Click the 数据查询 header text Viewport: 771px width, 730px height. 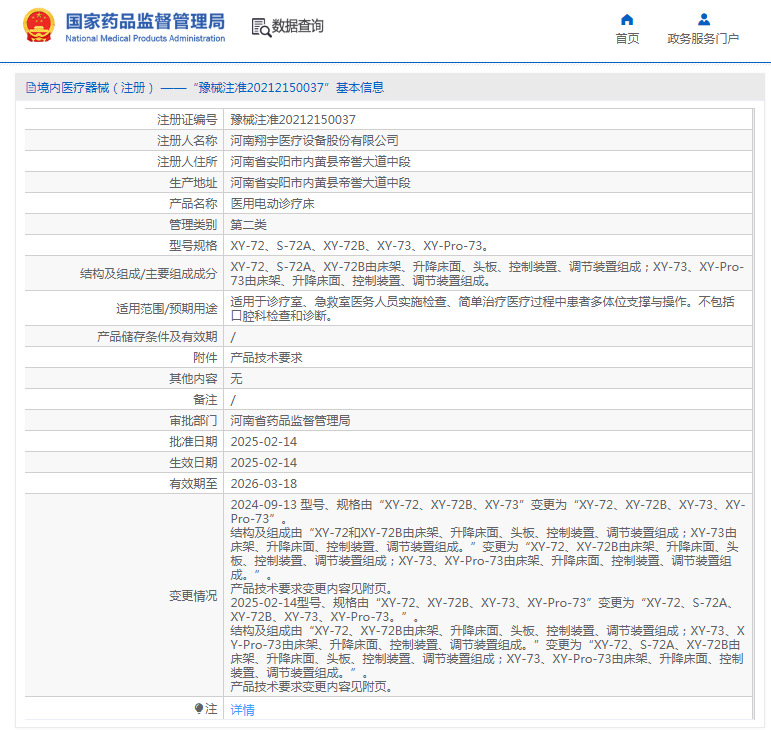[x=298, y=26]
